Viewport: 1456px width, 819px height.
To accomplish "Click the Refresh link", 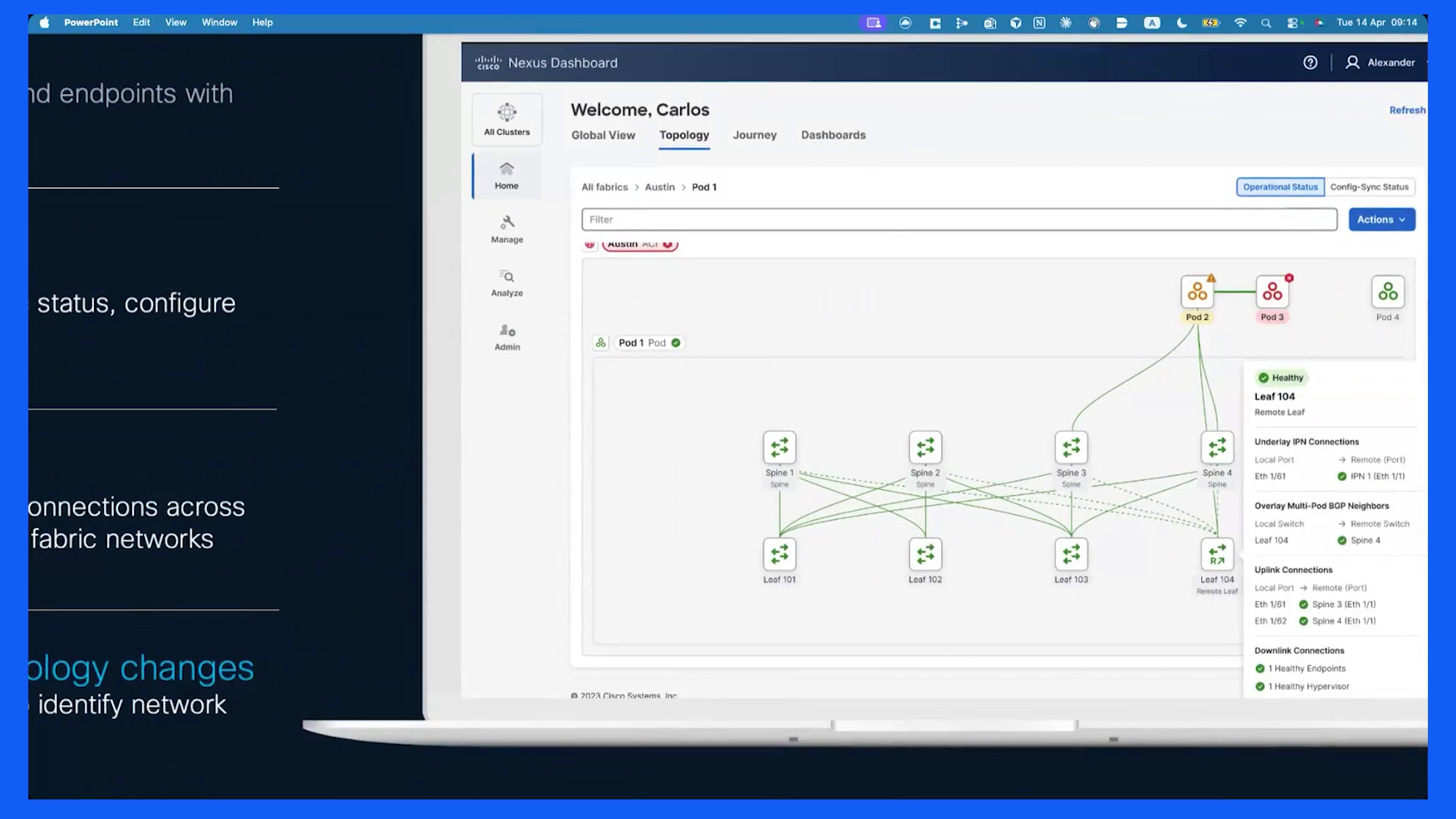I will coord(1407,110).
